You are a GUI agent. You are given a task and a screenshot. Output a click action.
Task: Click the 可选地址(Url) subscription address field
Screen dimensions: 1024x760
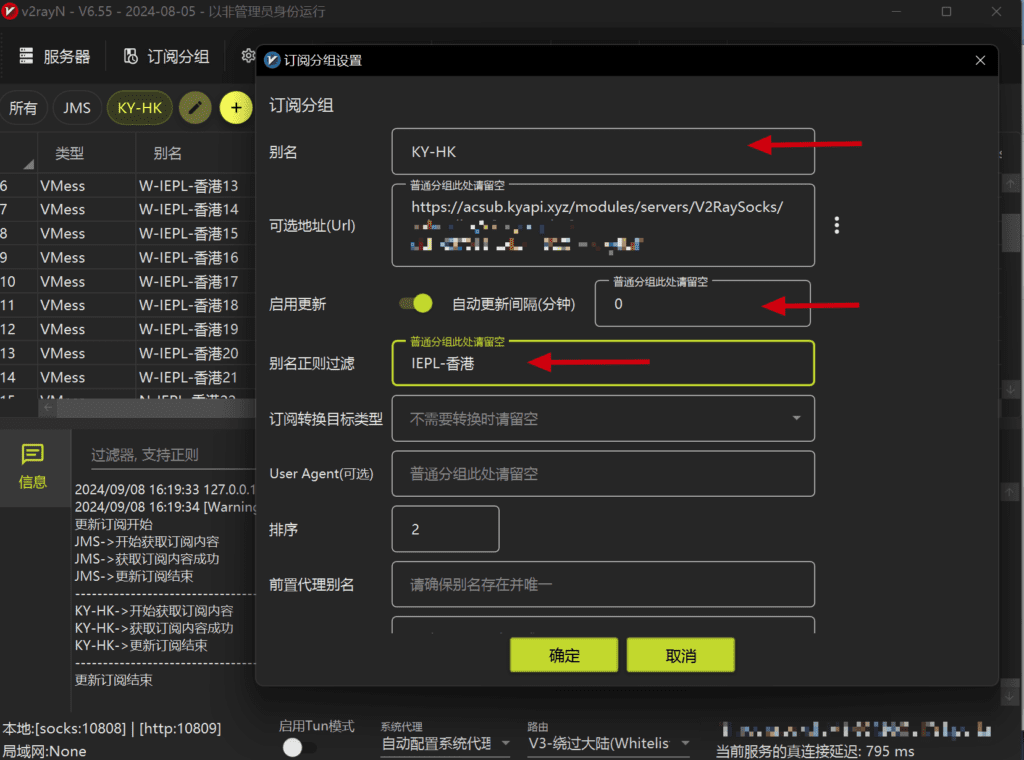coord(603,226)
